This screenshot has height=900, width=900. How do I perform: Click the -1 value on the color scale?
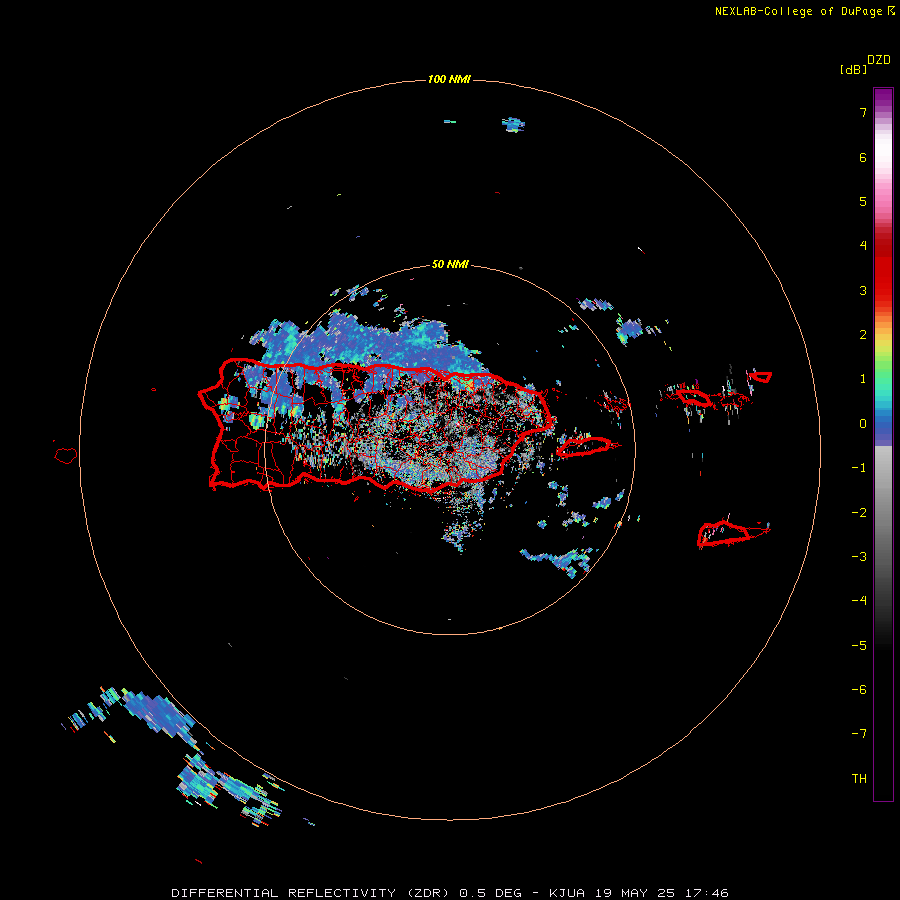coord(859,468)
